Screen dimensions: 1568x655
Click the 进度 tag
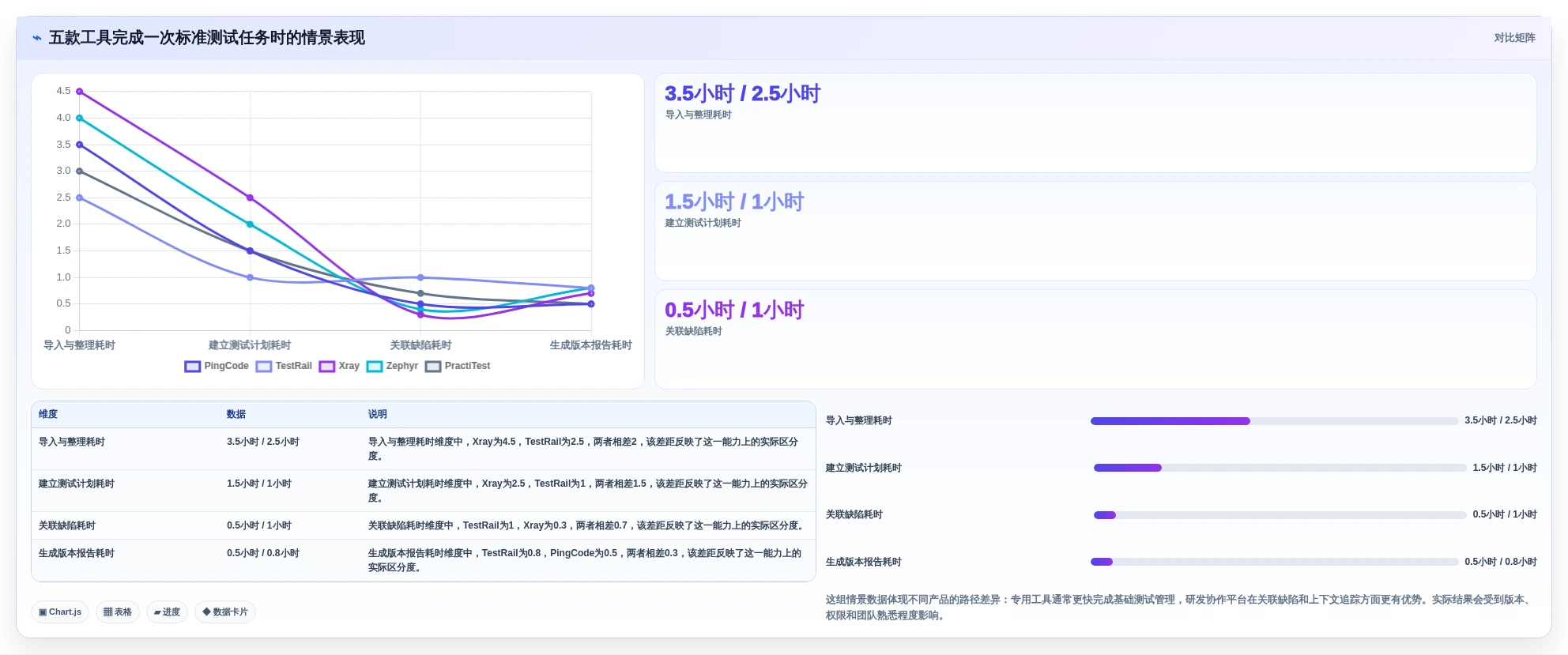pyautogui.click(x=167, y=612)
